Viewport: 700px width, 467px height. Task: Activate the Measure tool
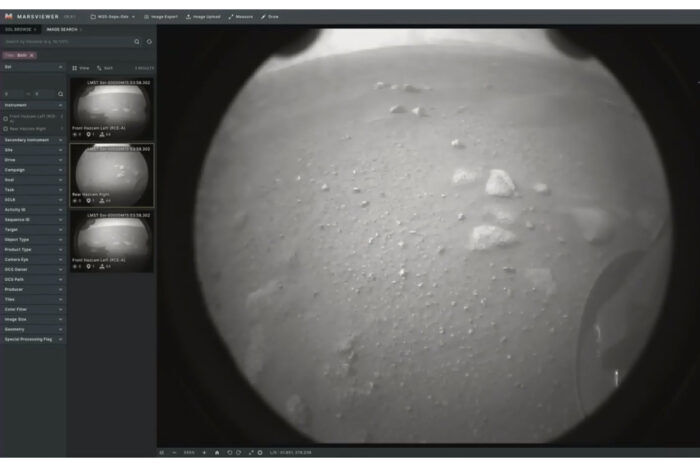click(241, 17)
